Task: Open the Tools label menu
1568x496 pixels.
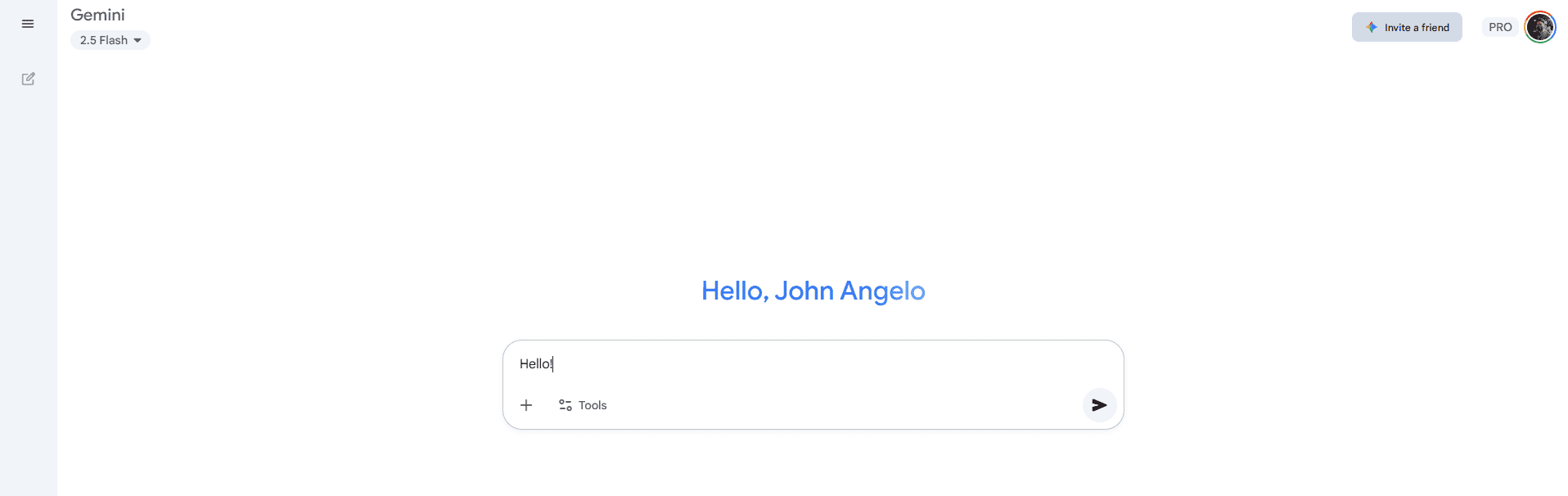Action: click(593, 405)
